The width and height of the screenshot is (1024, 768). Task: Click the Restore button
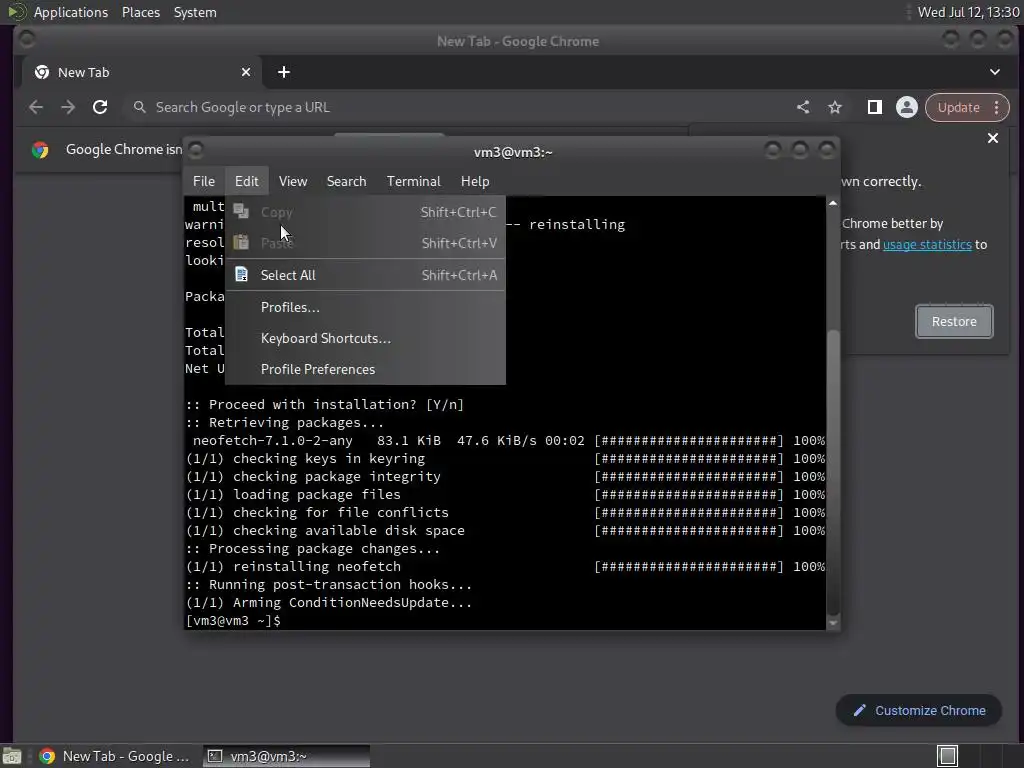954,321
